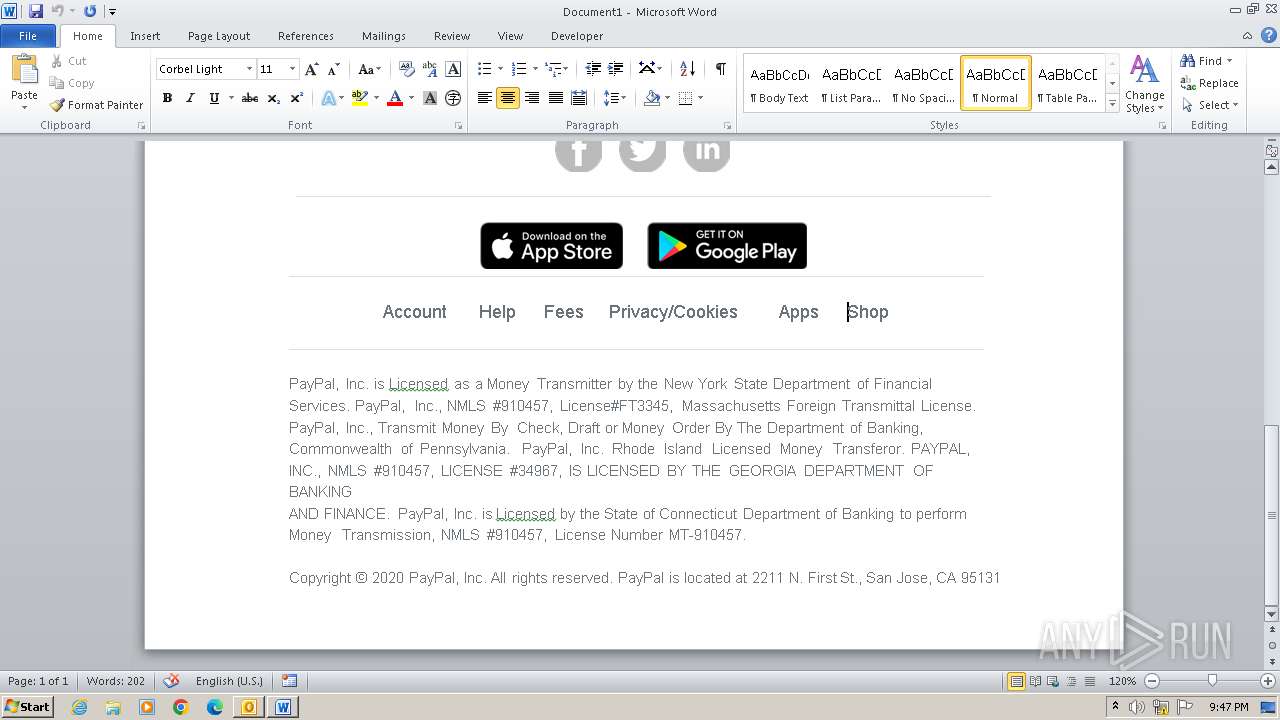Screen dimensions: 1280x720
Task: Switch to the Insert tab
Action: pyautogui.click(x=145, y=36)
